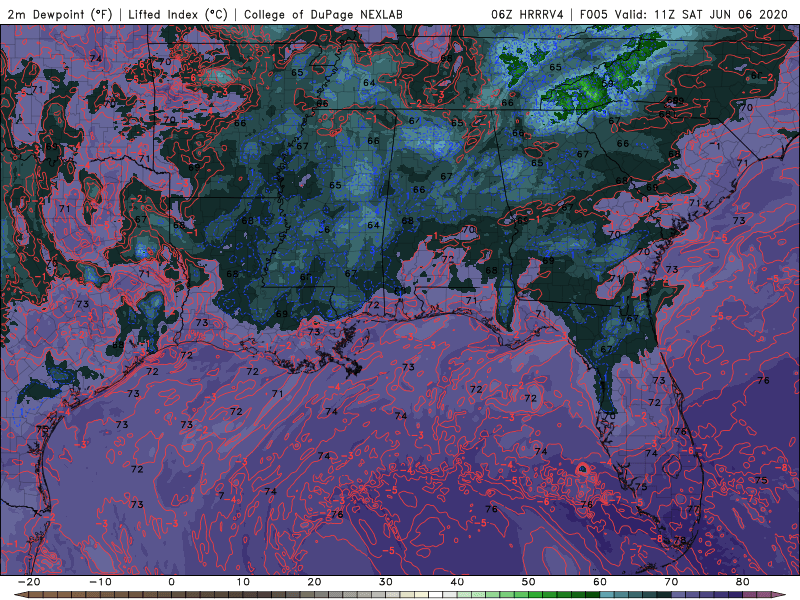Click the '77' dewpoint value off southeast Florida
Image resolution: width=800 pixels, height=600 pixels.
point(693,509)
